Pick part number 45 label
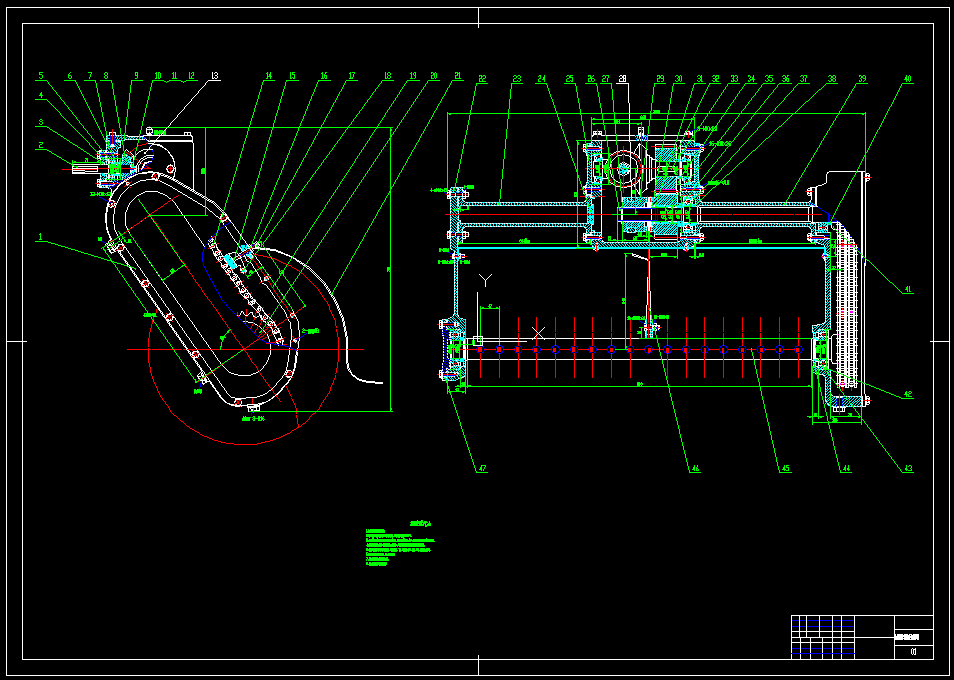 (785, 468)
